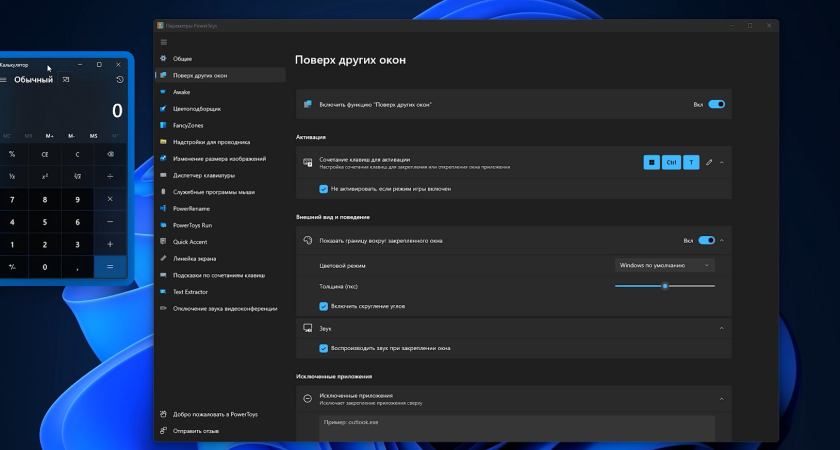840x450 pixels.
Task: Collapse the Сочетание клавиш для активации section
Action: point(722,162)
